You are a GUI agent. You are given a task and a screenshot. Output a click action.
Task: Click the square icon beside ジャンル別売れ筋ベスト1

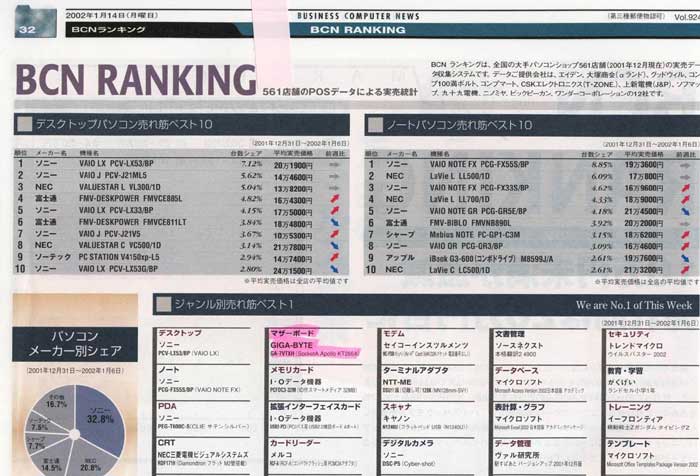[x=165, y=303]
